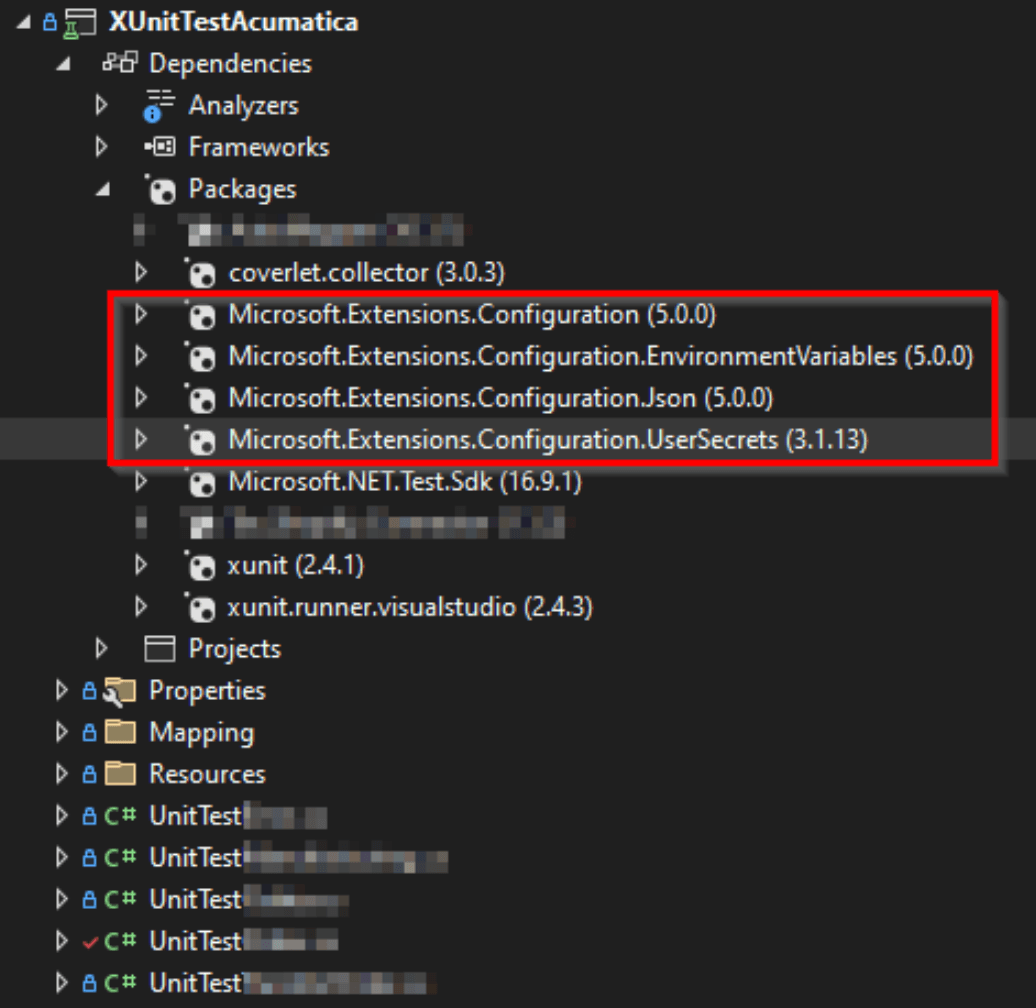This screenshot has width=1036, height=1008.
Task: Click the lock icon beside XUnitTestAcumatica
Action: point(50,22)
